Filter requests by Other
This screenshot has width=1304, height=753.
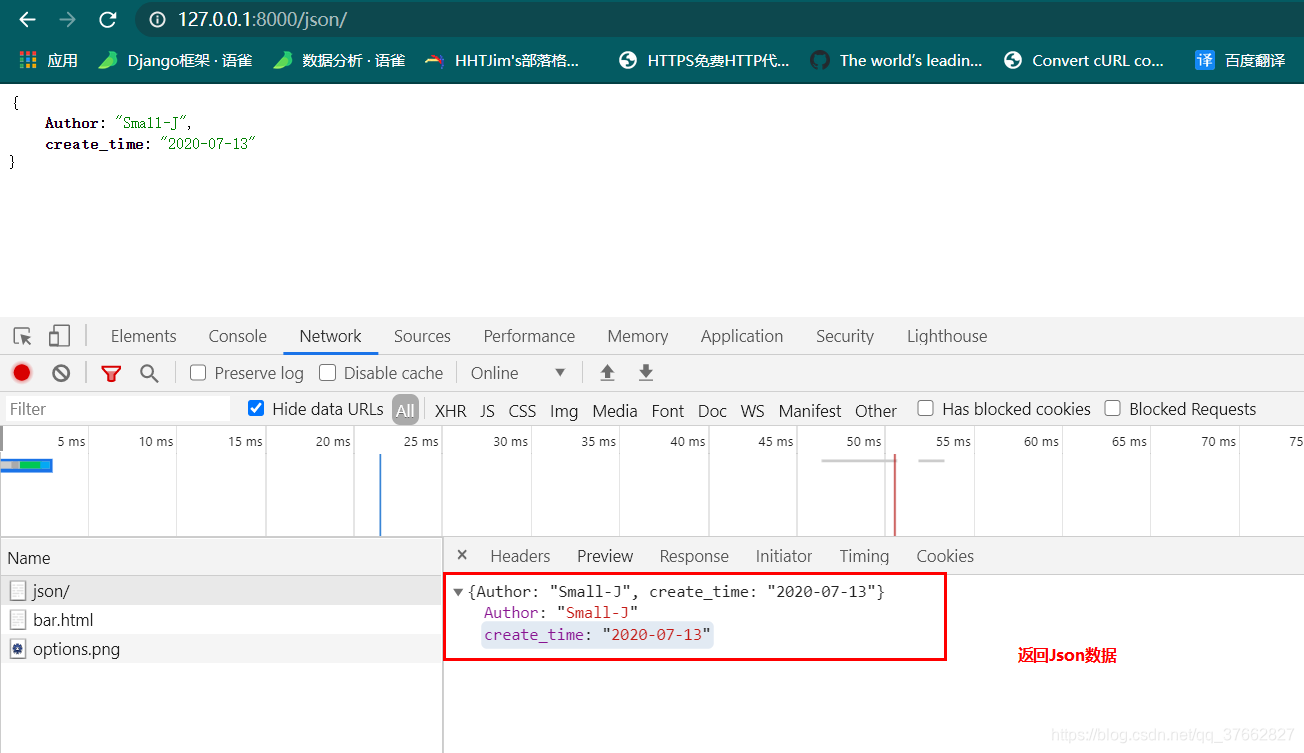(x=876, y=410)
